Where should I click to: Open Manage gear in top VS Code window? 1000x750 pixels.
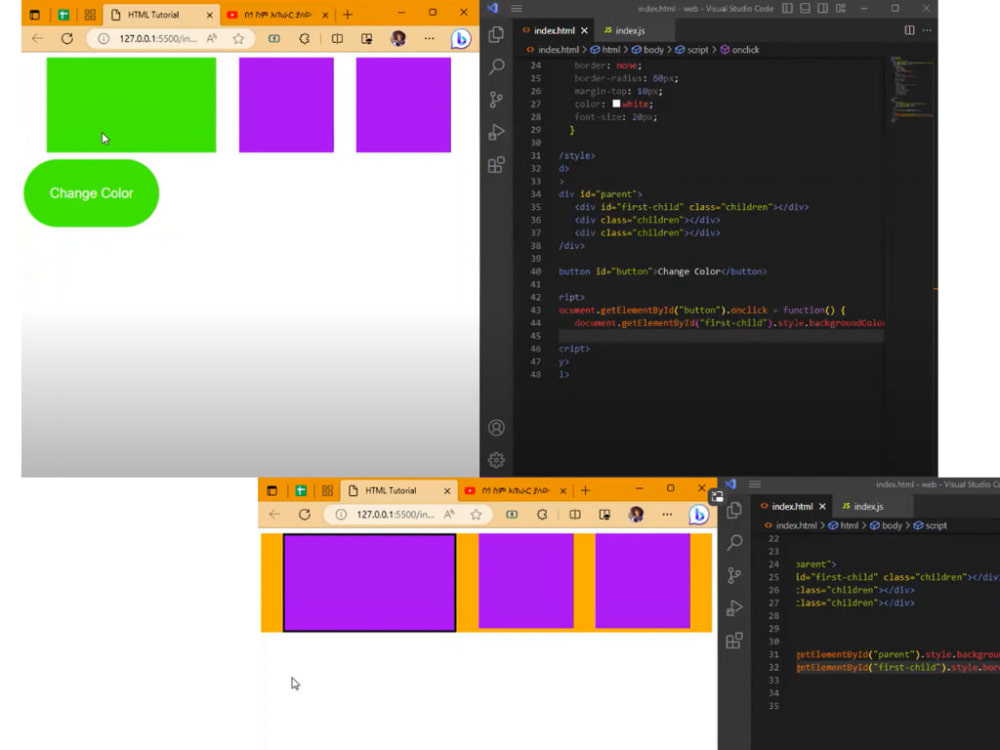pyautogui.click(x=496, y=460)
